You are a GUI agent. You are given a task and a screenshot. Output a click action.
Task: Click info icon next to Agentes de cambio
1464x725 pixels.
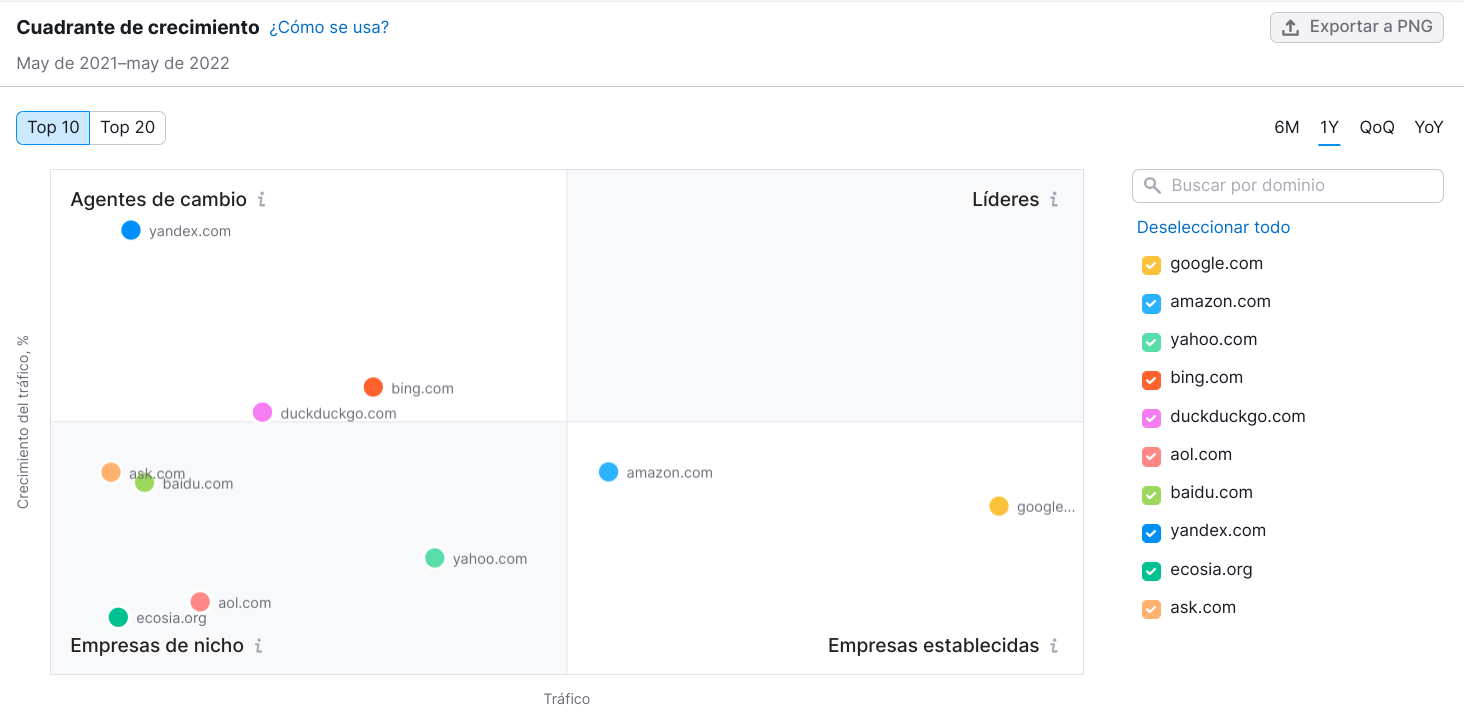tap(261, 199)
